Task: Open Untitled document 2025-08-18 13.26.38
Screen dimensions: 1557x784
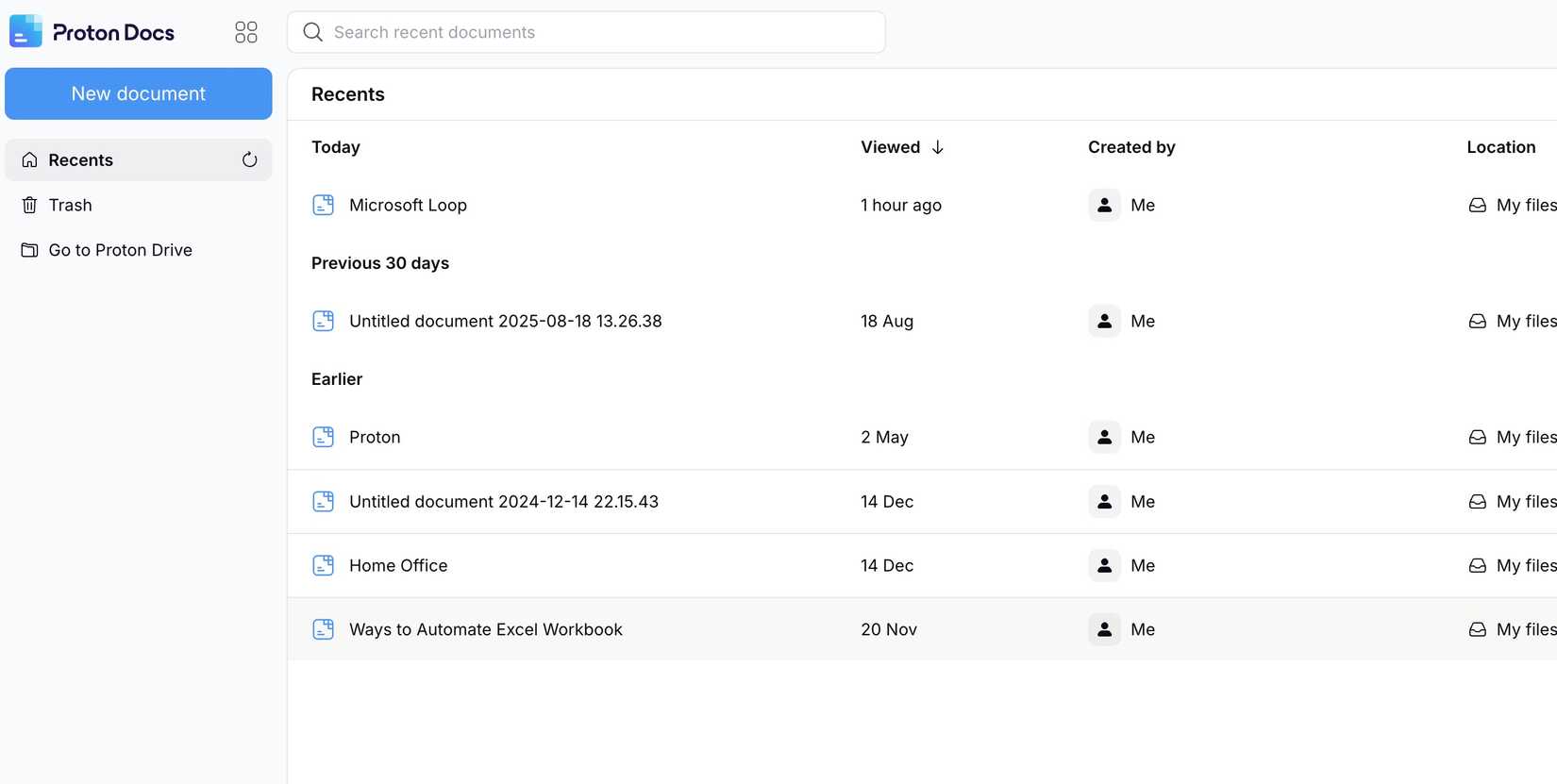Action: click(x=505, y=321)
